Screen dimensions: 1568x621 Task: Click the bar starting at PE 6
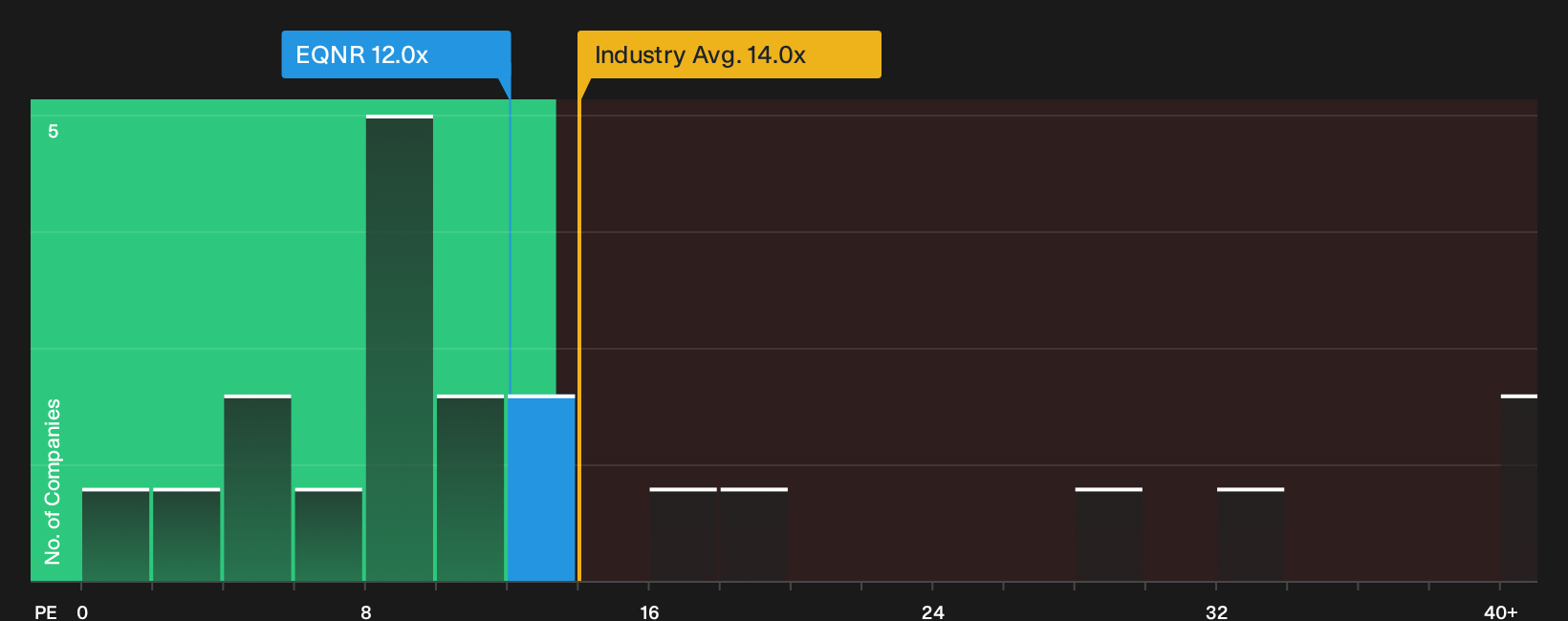click(x=329, y=534)
